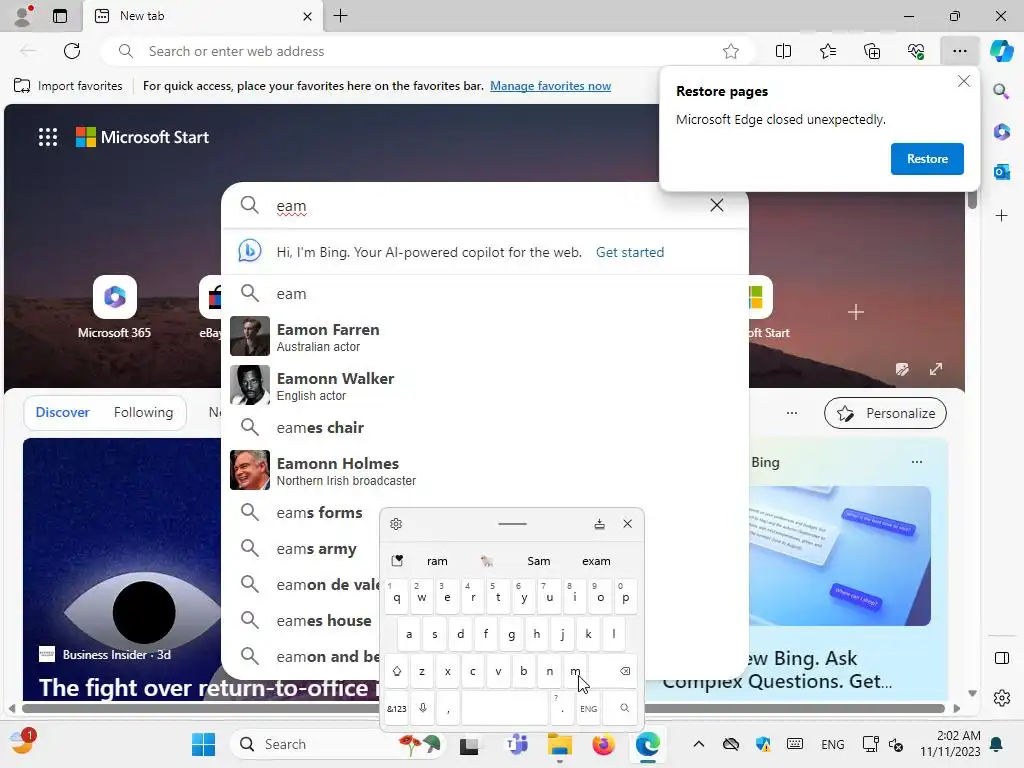Open Copilot in the sidebar
This screenshot has height=768, width=1024.
pos(1001,51)
